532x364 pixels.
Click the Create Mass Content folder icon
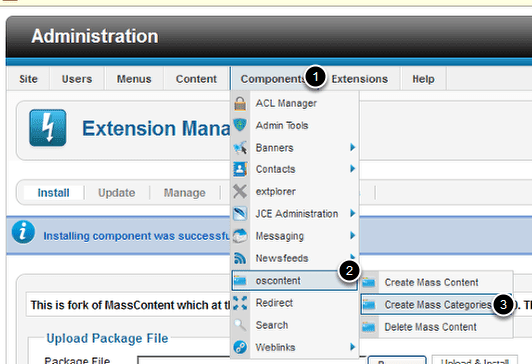(369, 282)
